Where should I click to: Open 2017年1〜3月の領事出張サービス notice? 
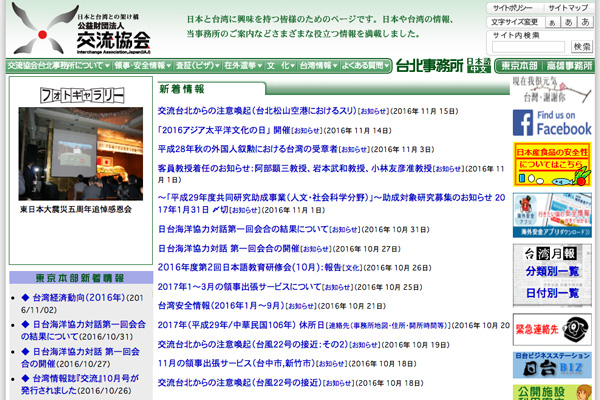tap(239, 287)
